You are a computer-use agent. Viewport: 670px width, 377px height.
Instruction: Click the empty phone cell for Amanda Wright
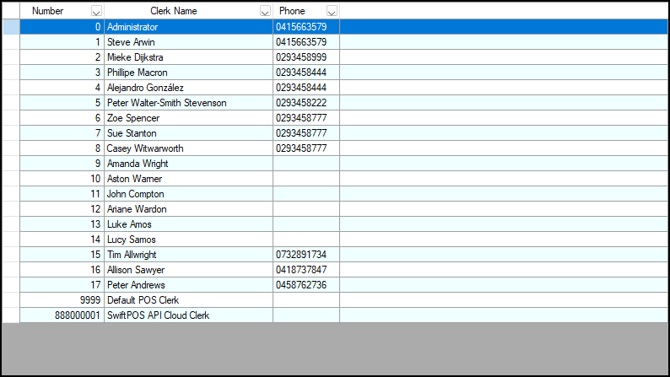(306, 163)
